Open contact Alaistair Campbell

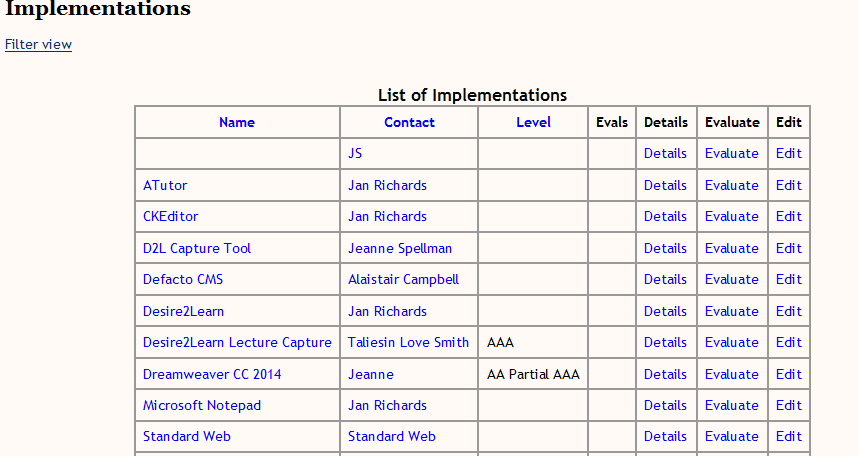403,279
